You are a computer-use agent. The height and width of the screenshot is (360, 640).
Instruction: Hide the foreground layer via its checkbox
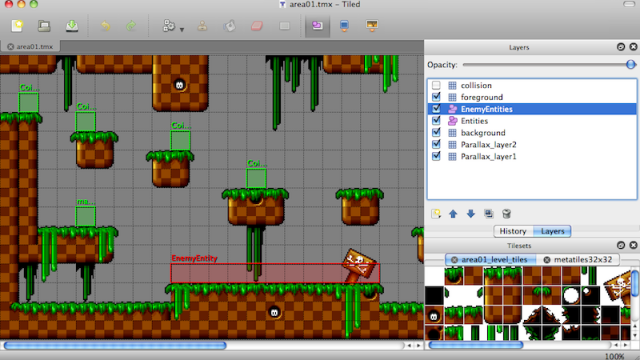(x=436, y=97)
